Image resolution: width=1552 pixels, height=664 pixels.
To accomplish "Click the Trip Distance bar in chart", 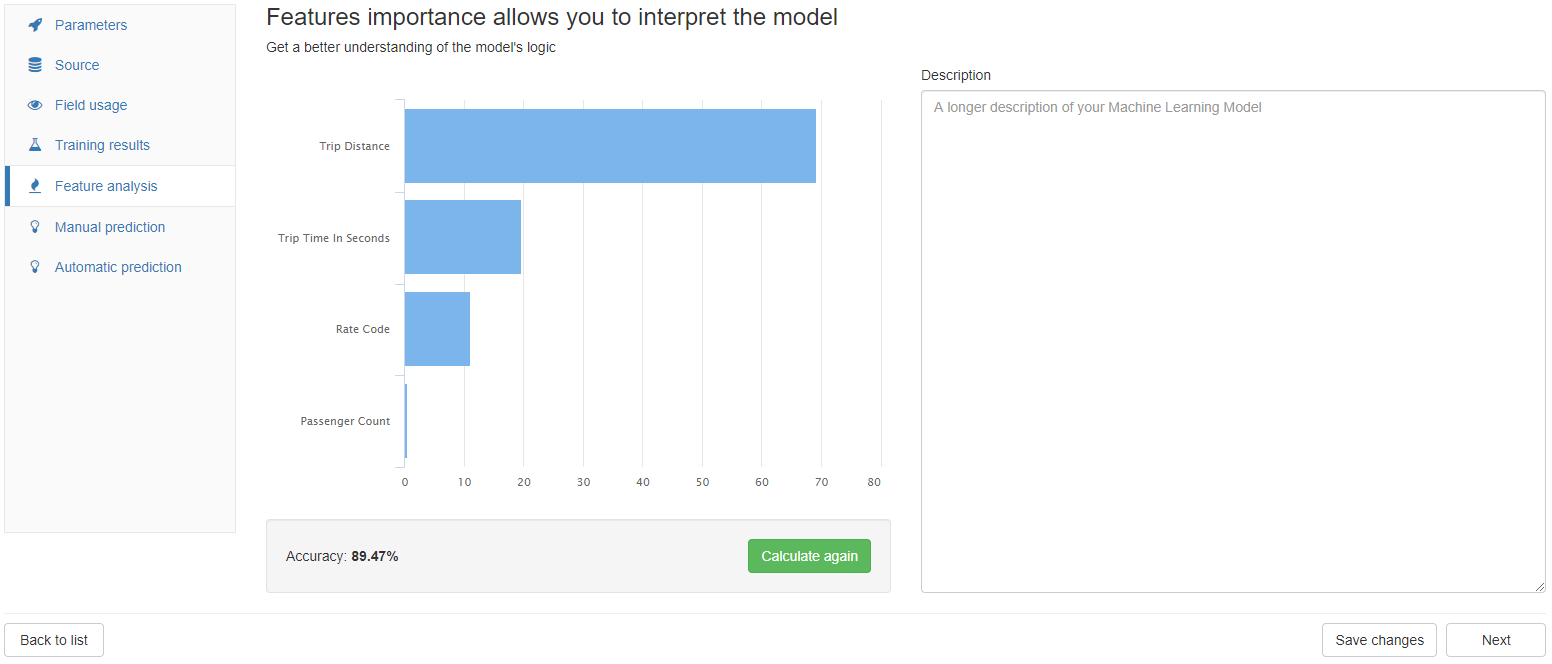I will point(610,146).
